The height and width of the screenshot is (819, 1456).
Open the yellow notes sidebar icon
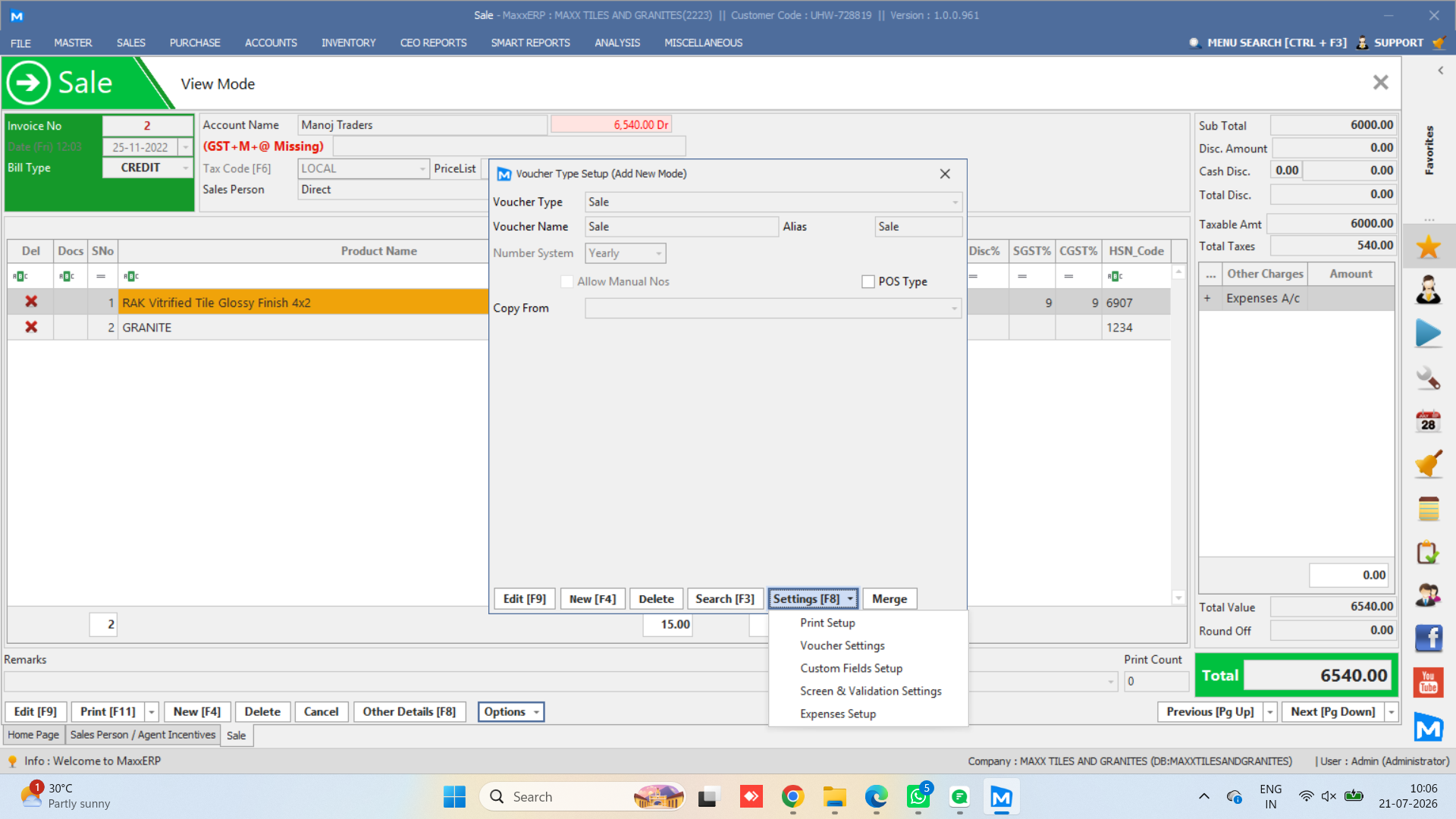(1428, 509)
